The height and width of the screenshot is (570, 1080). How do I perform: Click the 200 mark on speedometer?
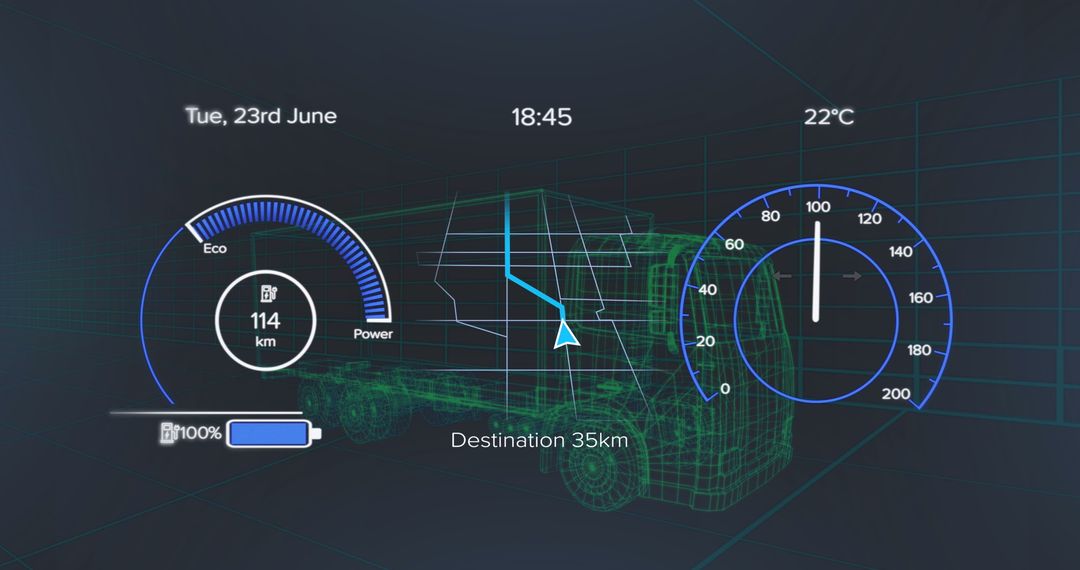coord(895,394)
